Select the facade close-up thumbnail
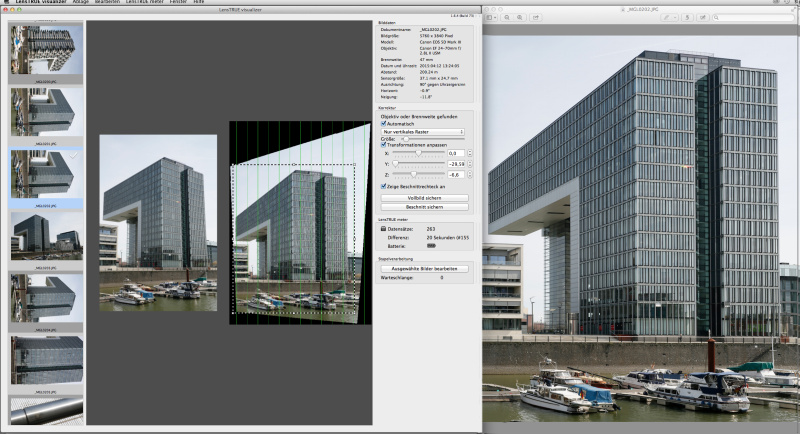Image resolution: width=800 pixels, height=434 pixels. (46, 360)
